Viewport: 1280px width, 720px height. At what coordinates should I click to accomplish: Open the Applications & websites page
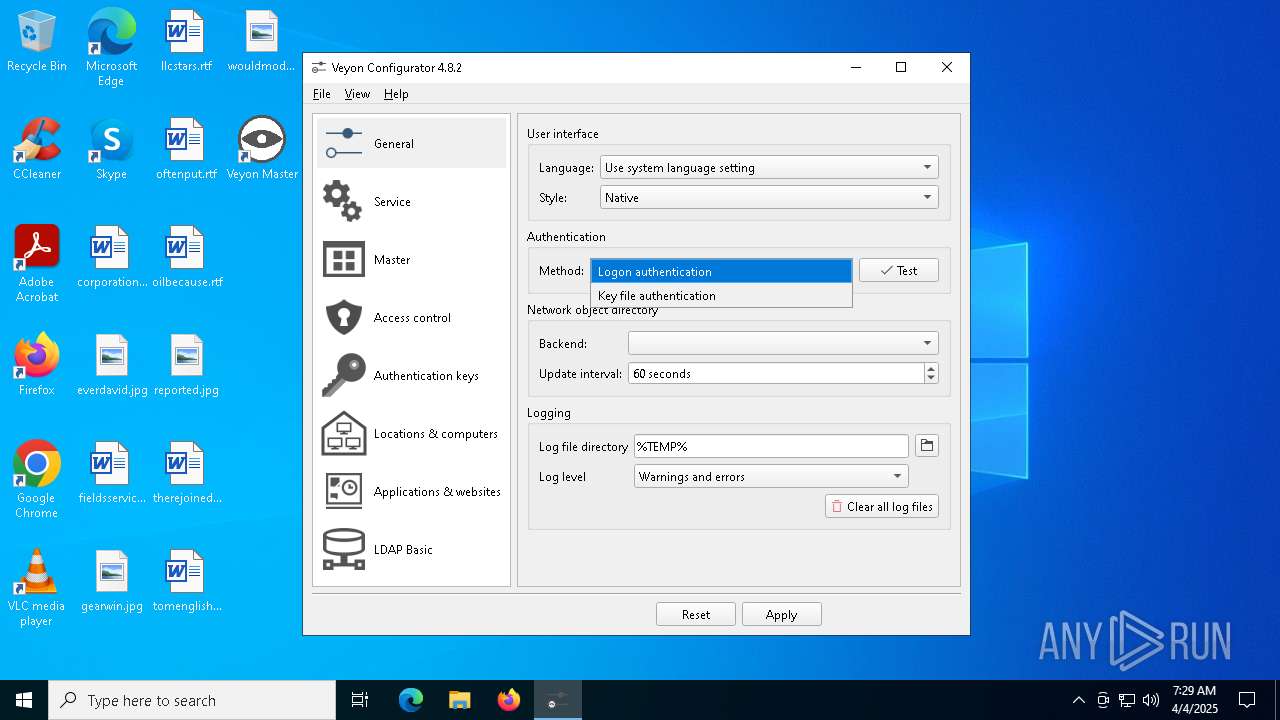(x=411, y=491)
